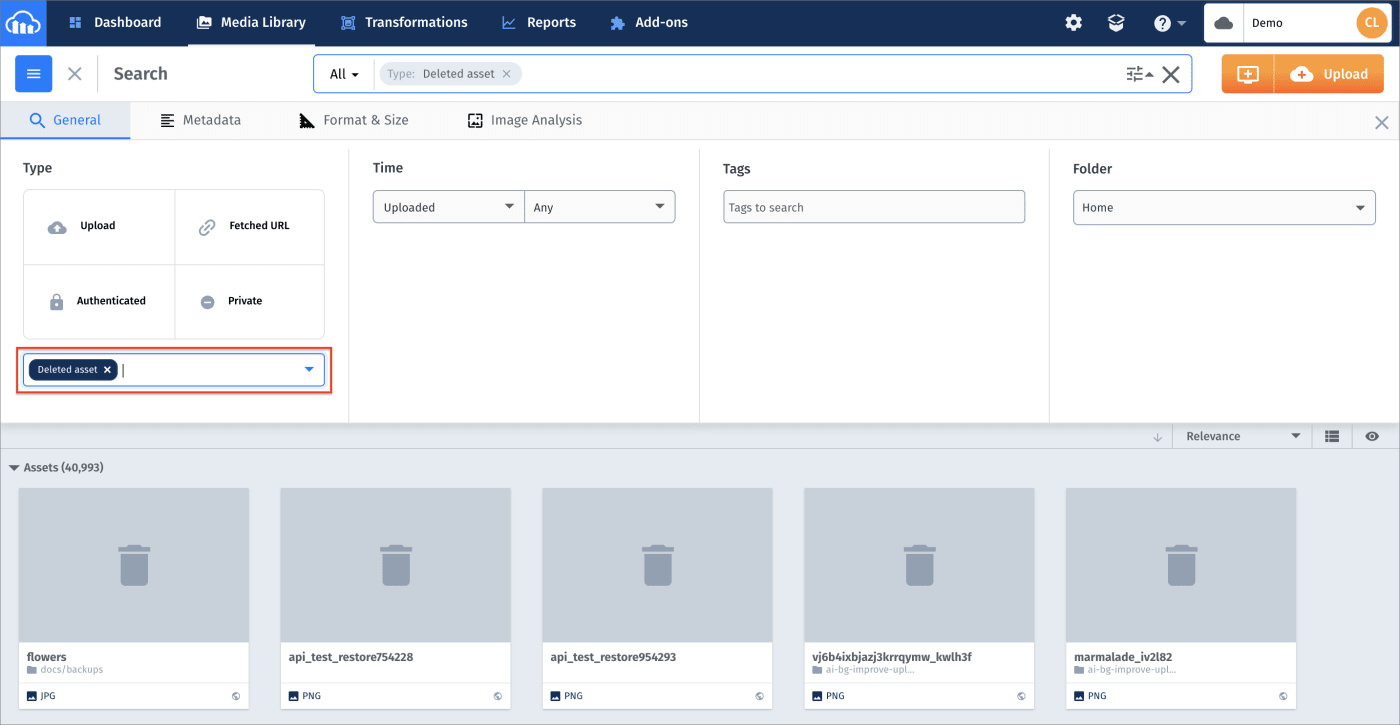This screenshot has height=725, width=1400.
Task: Click the ai-bg-improve folder under marmalade_iv2l82
Action: point(1125,670)
